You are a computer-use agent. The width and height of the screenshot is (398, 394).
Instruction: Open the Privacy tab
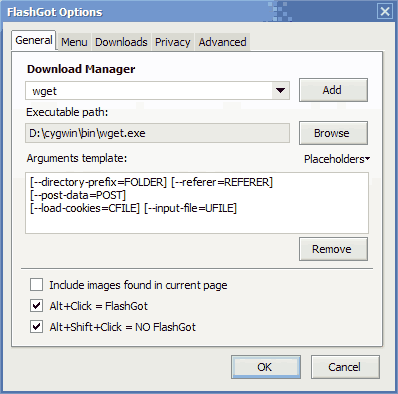[x=172, y=42]
